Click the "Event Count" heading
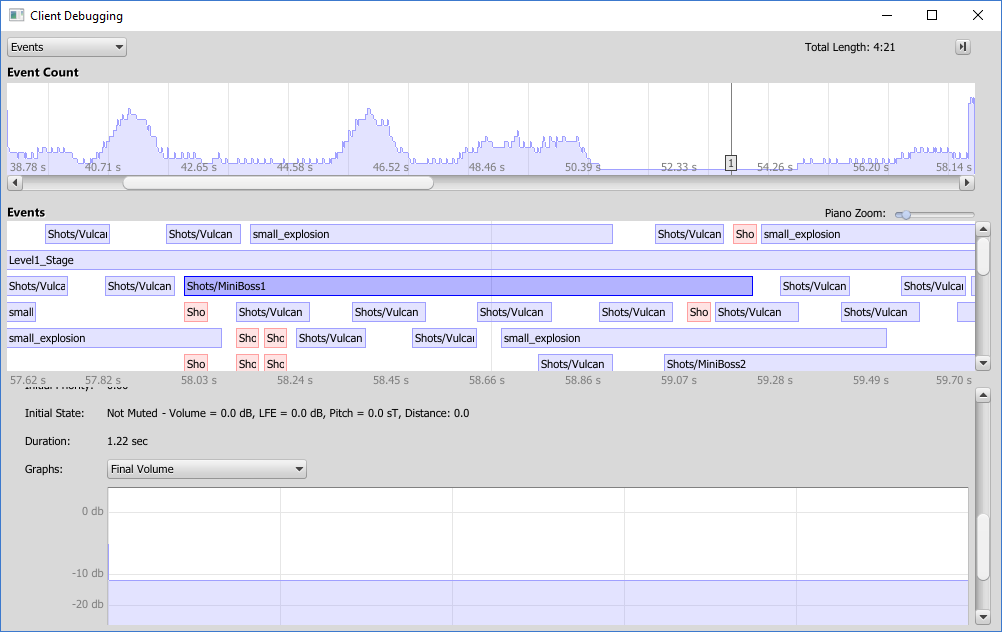This screenshot has height=632, width=1002. (43, 73)
